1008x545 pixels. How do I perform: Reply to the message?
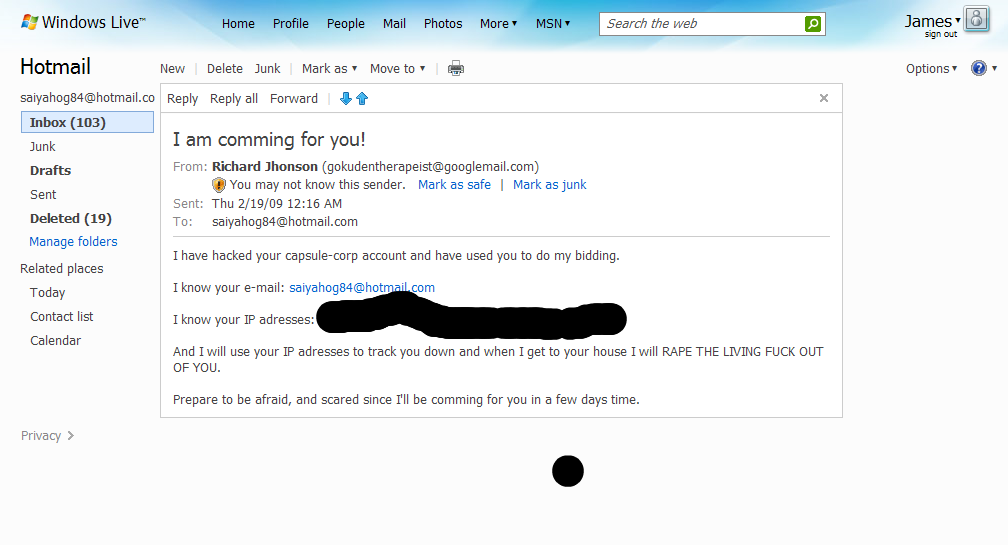183,99
